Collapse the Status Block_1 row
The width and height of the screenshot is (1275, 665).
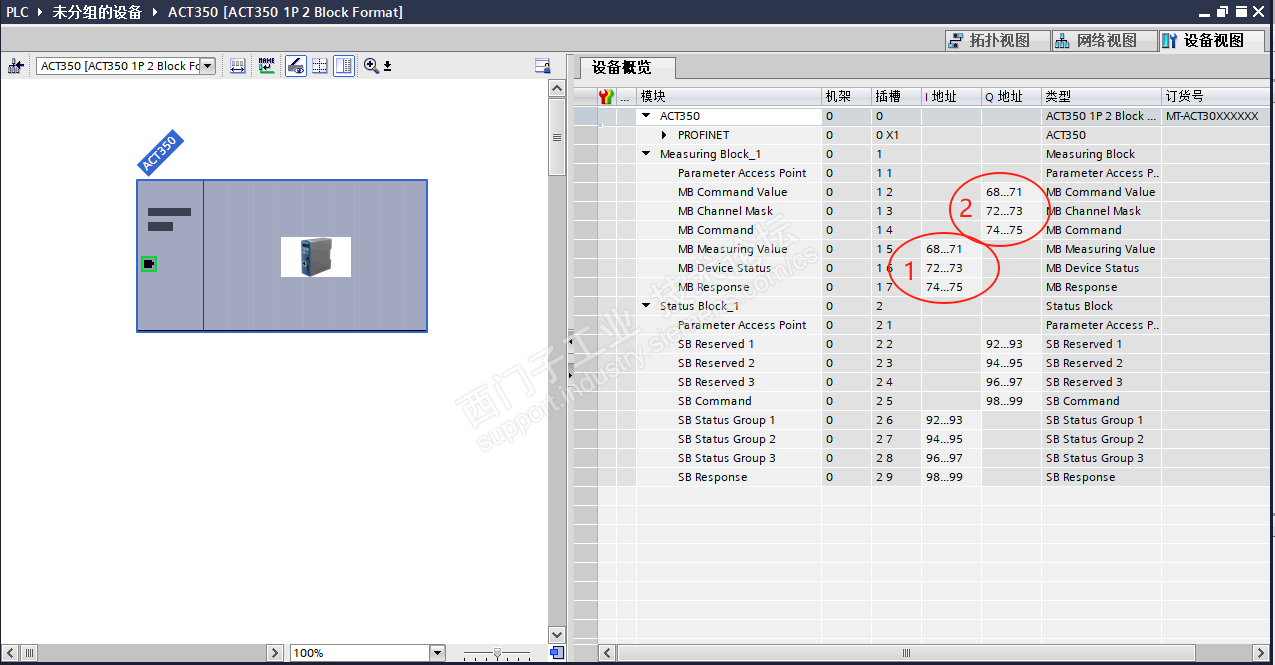646,306
